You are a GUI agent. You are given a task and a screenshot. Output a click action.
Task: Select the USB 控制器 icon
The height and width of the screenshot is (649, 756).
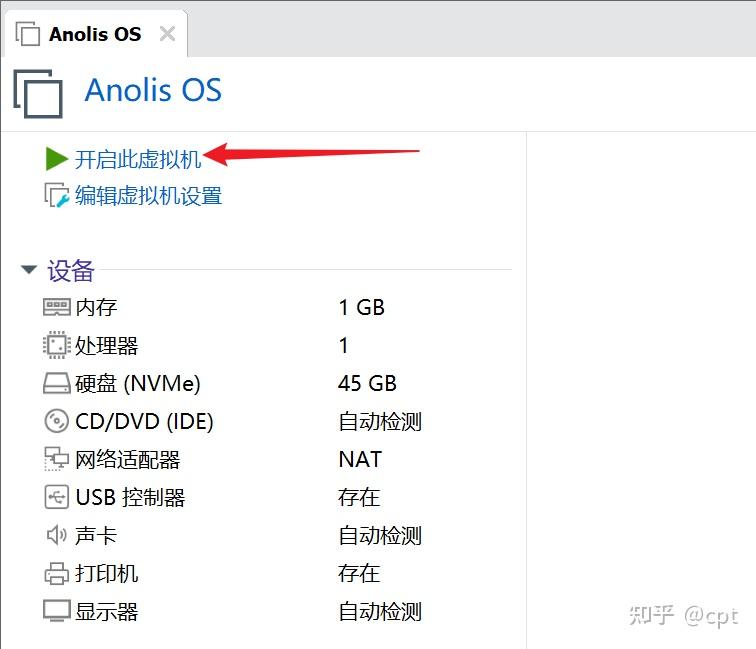(x=56, y=497)
